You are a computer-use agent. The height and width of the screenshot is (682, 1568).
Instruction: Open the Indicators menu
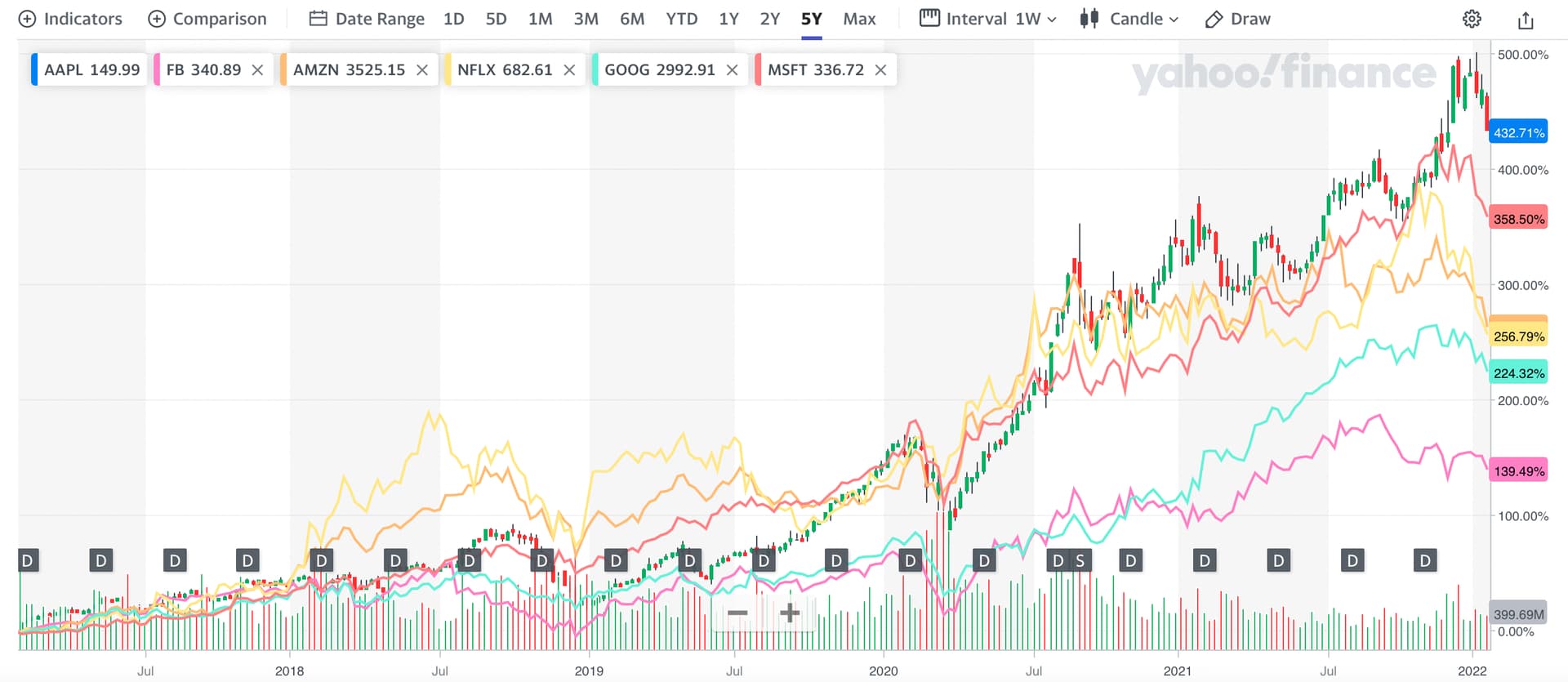70,19
